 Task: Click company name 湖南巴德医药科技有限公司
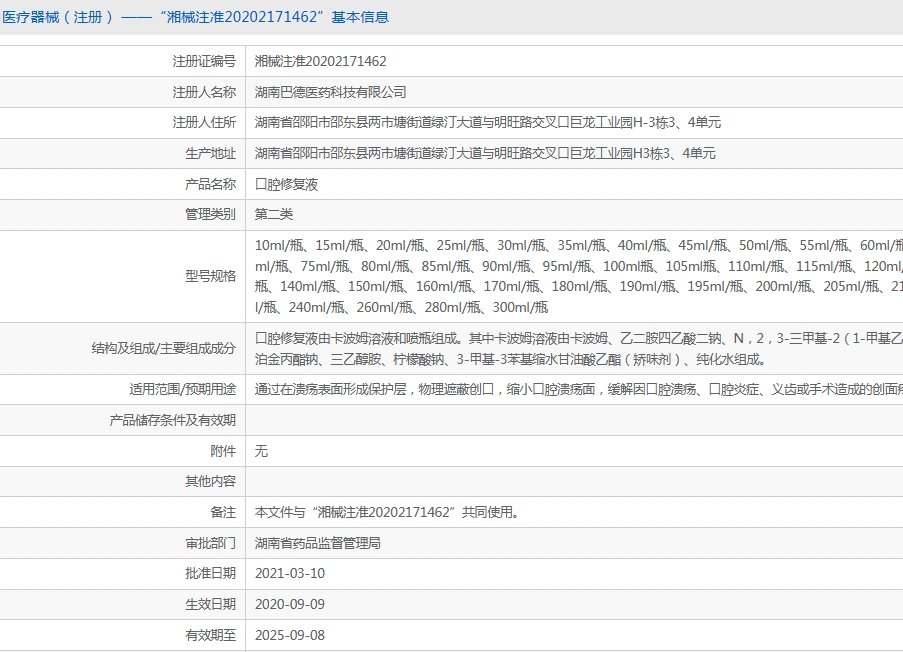331,92
